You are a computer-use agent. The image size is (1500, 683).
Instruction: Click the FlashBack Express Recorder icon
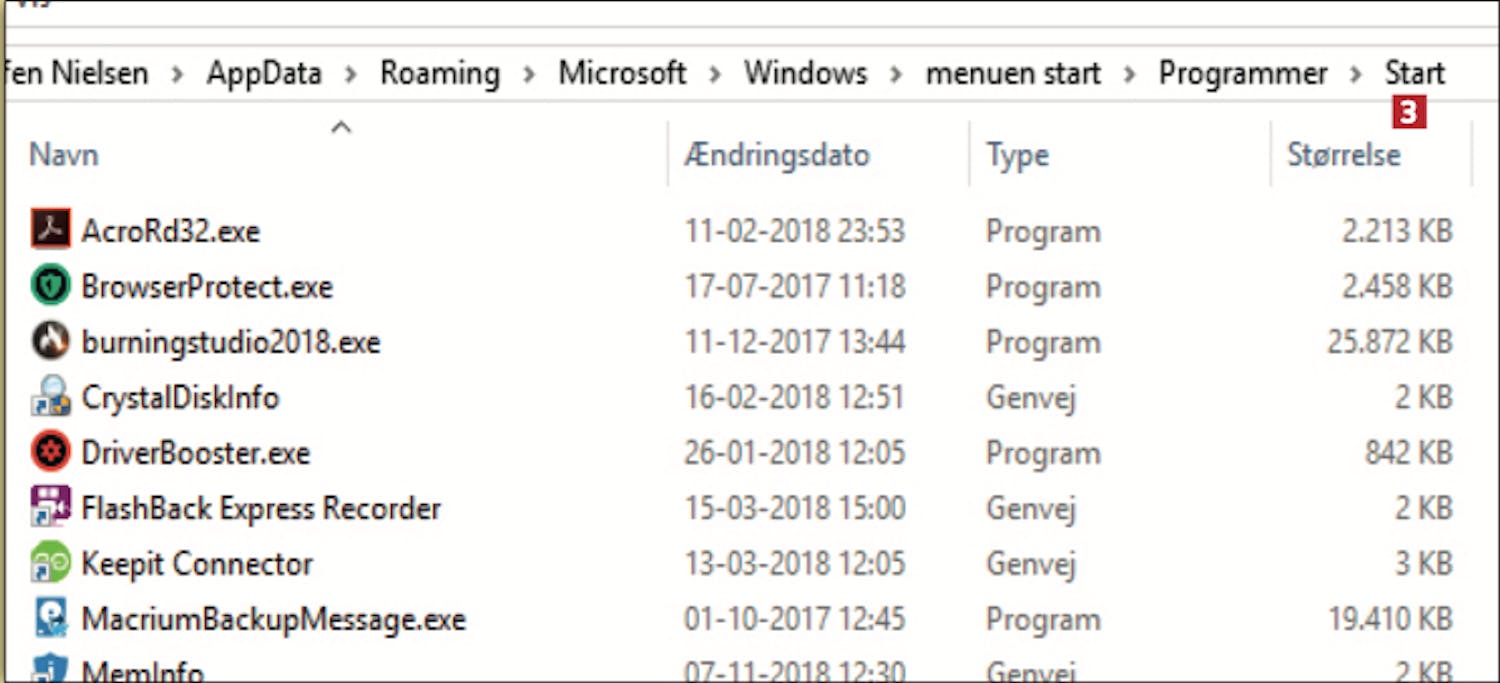50,507
